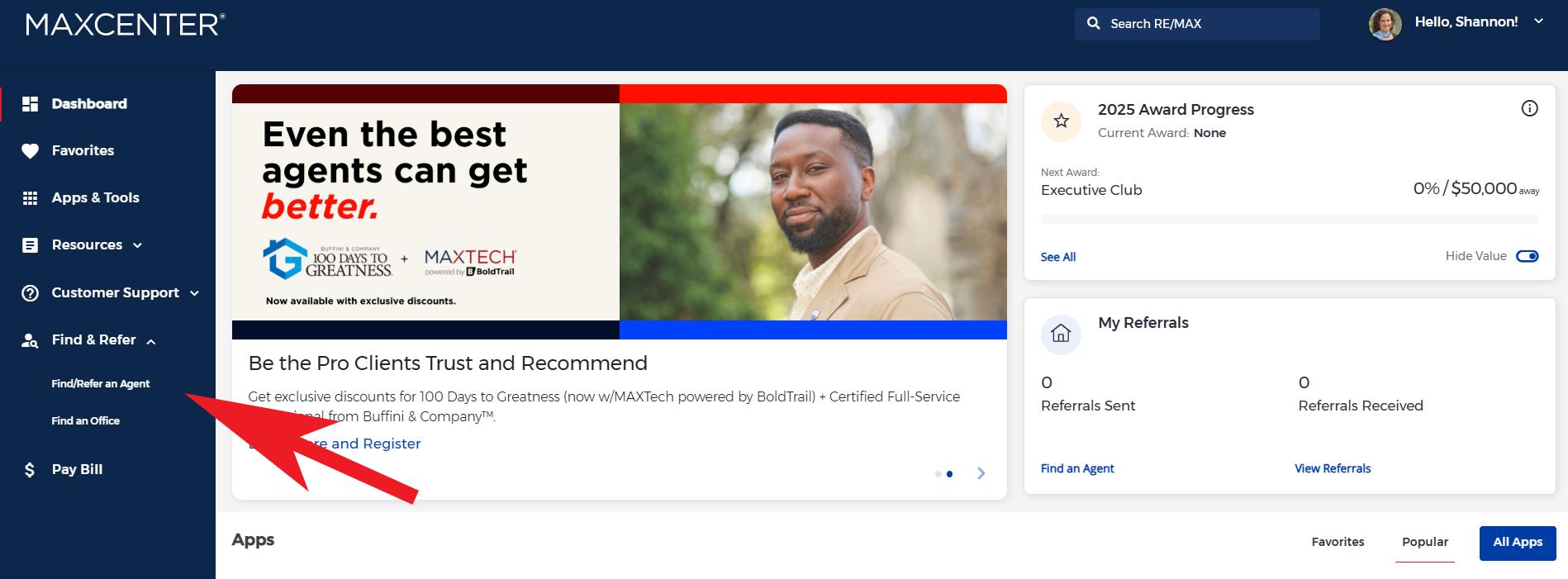Click the My Referrals house icon

[x=1062, y=334]
